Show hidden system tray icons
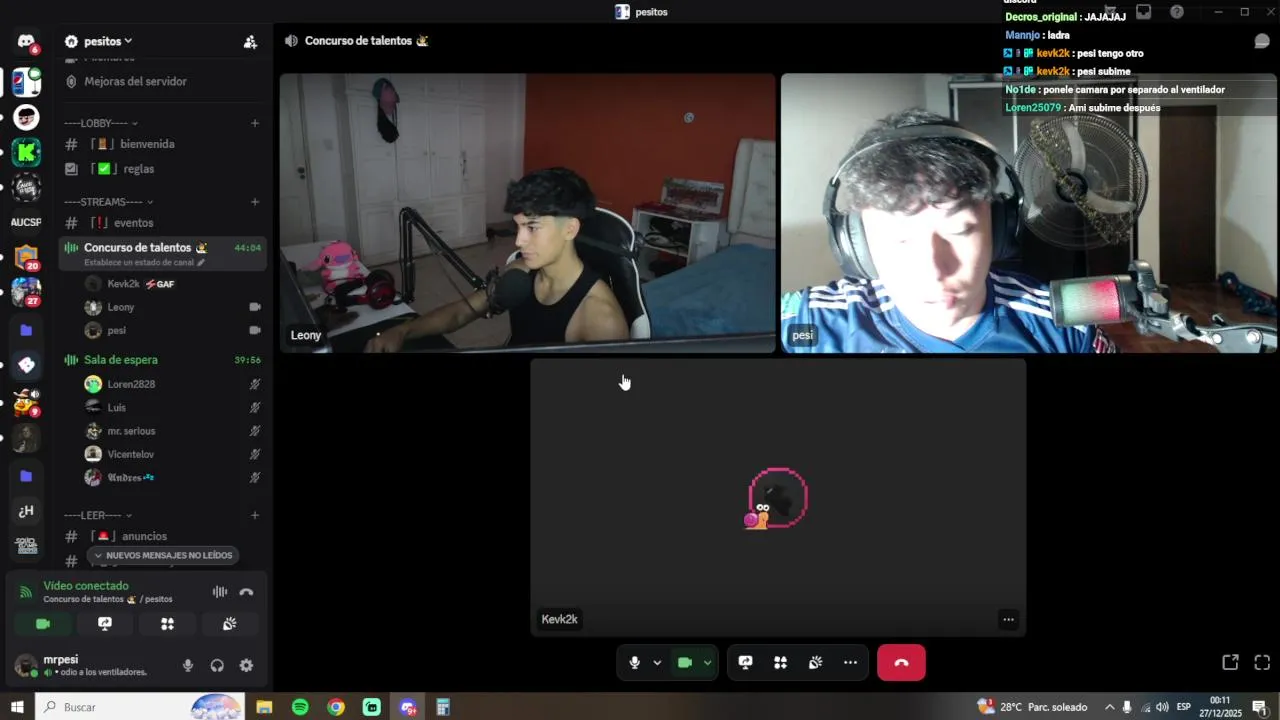Screen dimensions: 1280x720 [x=1109, y=707]
